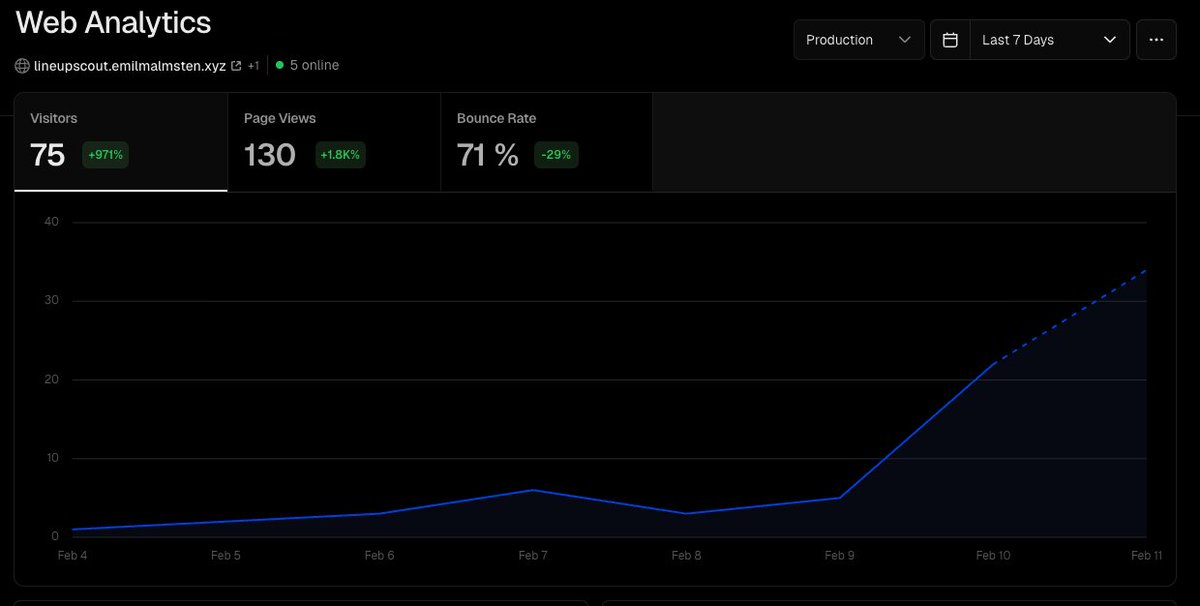Click the Web Analytics heading
The height and width of the screenshot is (606, 1200).
(114, 22)
